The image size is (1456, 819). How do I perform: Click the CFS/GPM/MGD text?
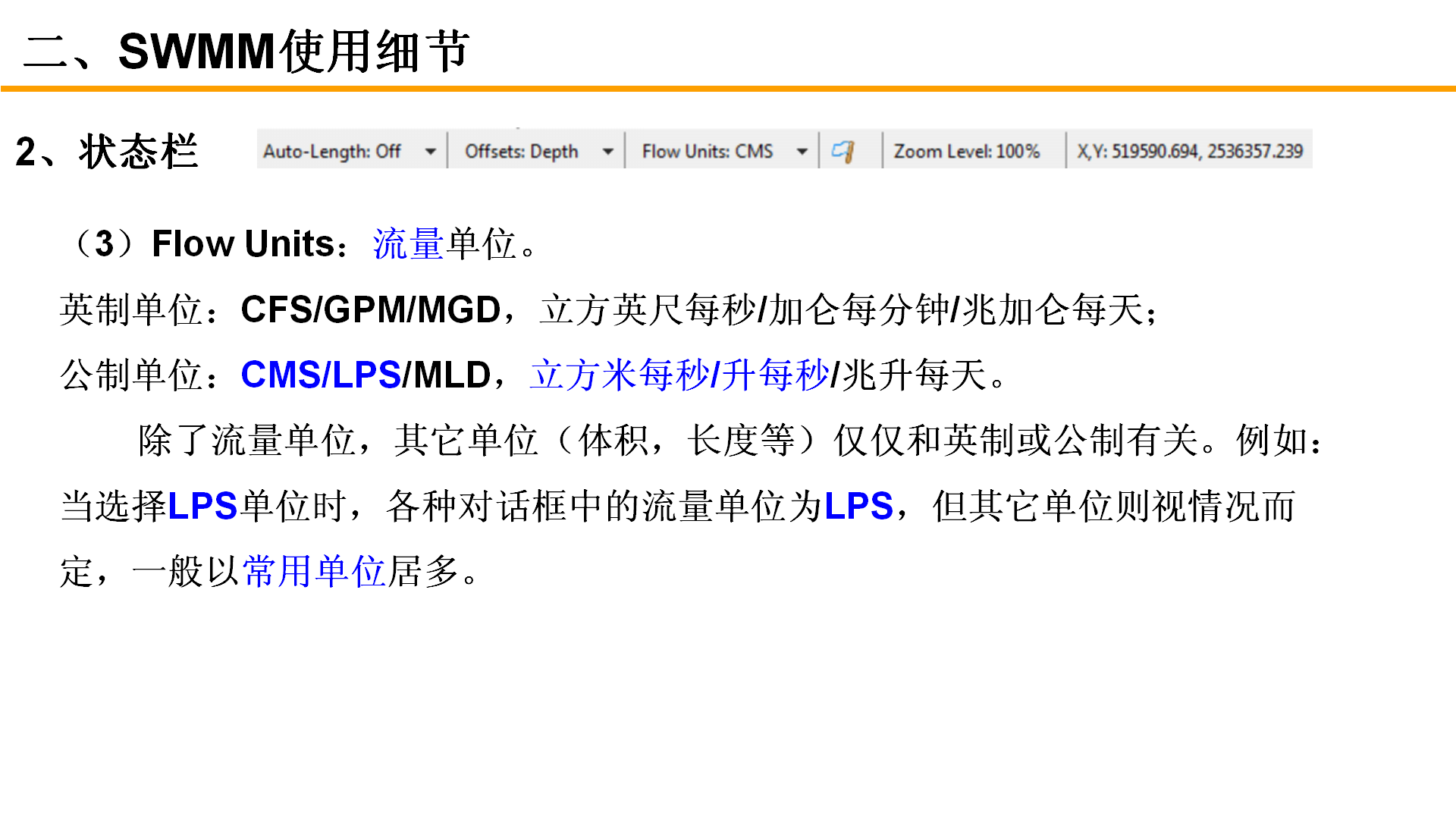click(x=370, y=309)
